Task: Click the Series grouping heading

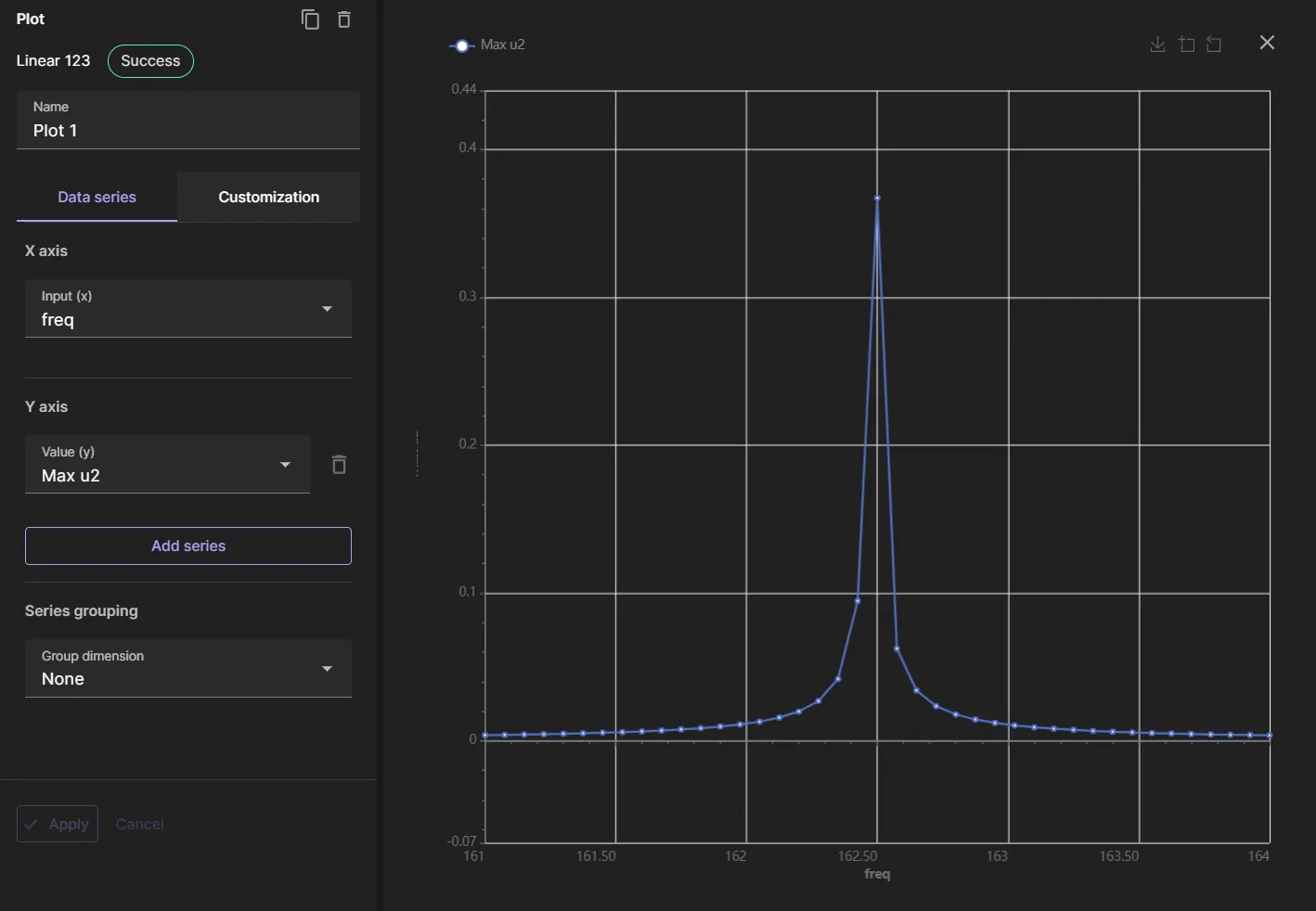Action: click(x=82, y=610)
